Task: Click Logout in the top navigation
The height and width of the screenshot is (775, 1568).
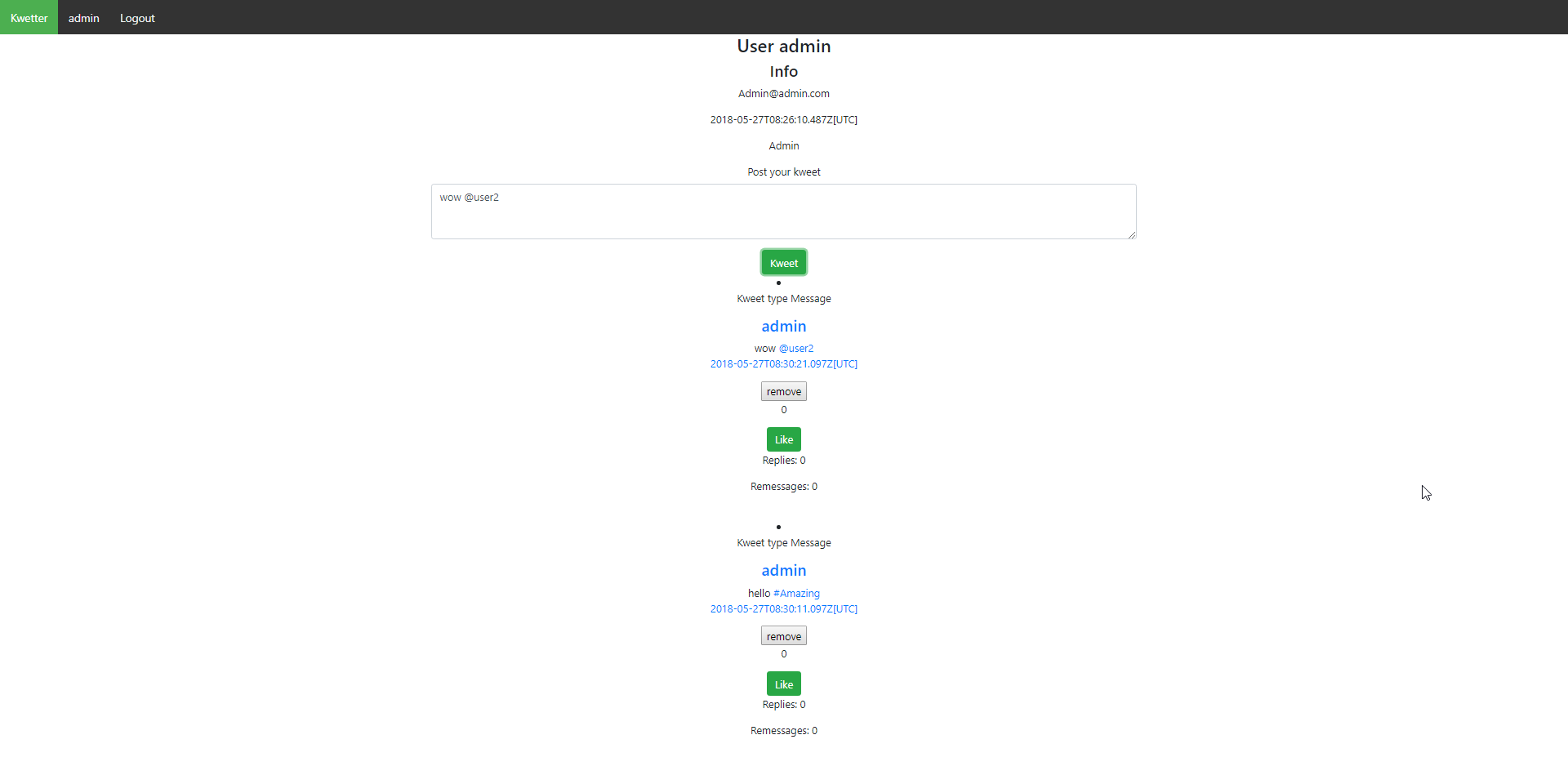Action: tap(137, 18)
